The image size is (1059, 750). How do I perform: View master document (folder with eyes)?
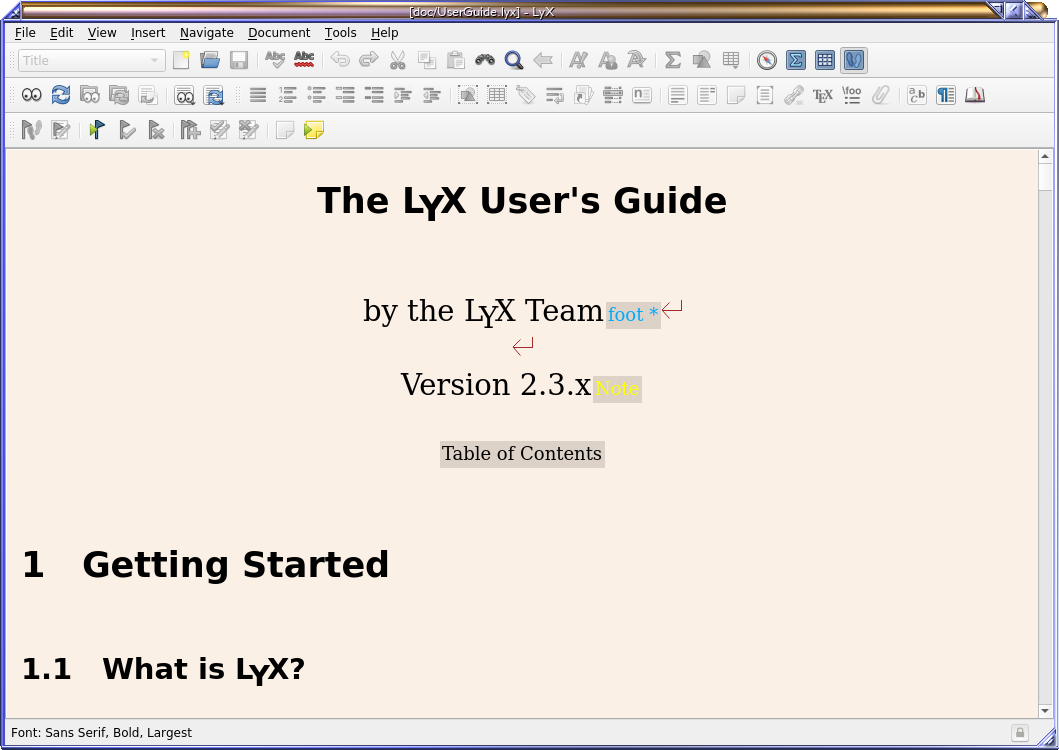(x=90, y=95)
